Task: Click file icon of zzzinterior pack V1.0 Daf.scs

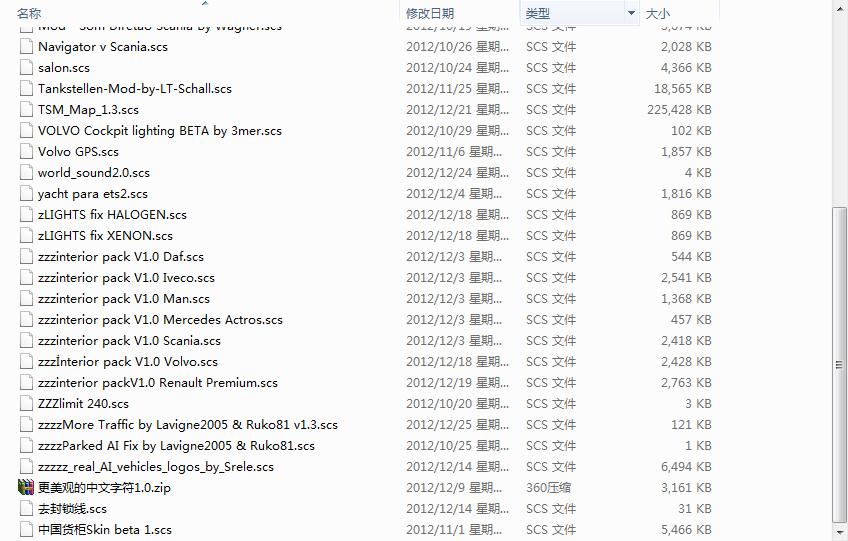Action: tap(26, 256)
